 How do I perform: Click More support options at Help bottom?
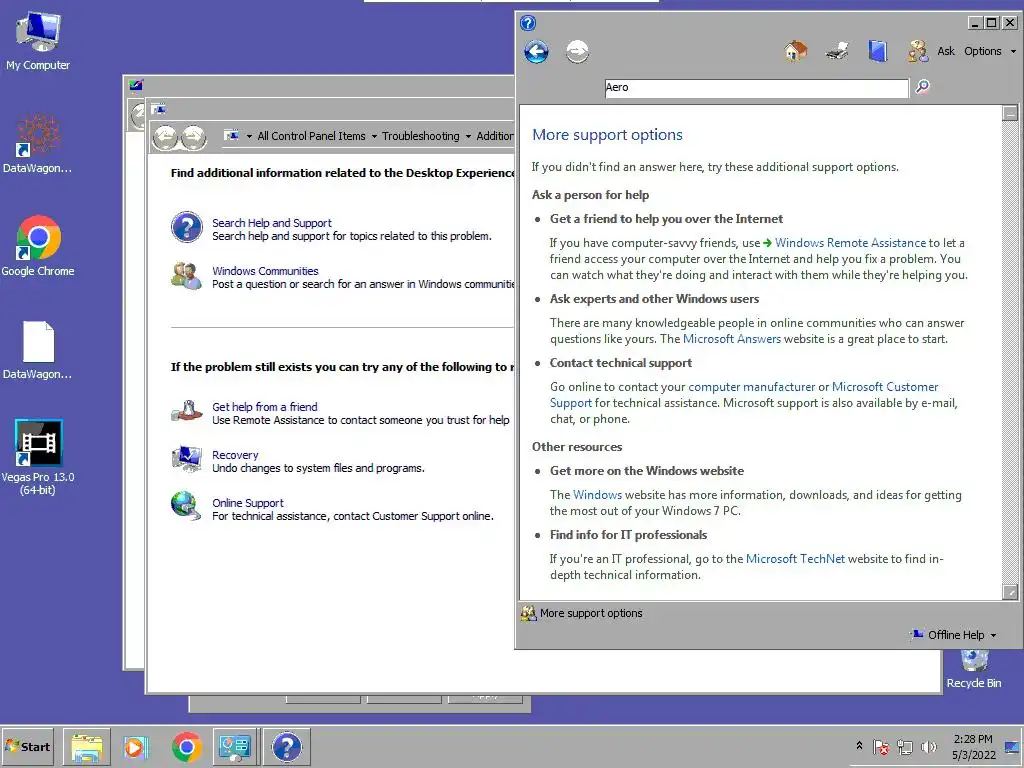(590, 613)
